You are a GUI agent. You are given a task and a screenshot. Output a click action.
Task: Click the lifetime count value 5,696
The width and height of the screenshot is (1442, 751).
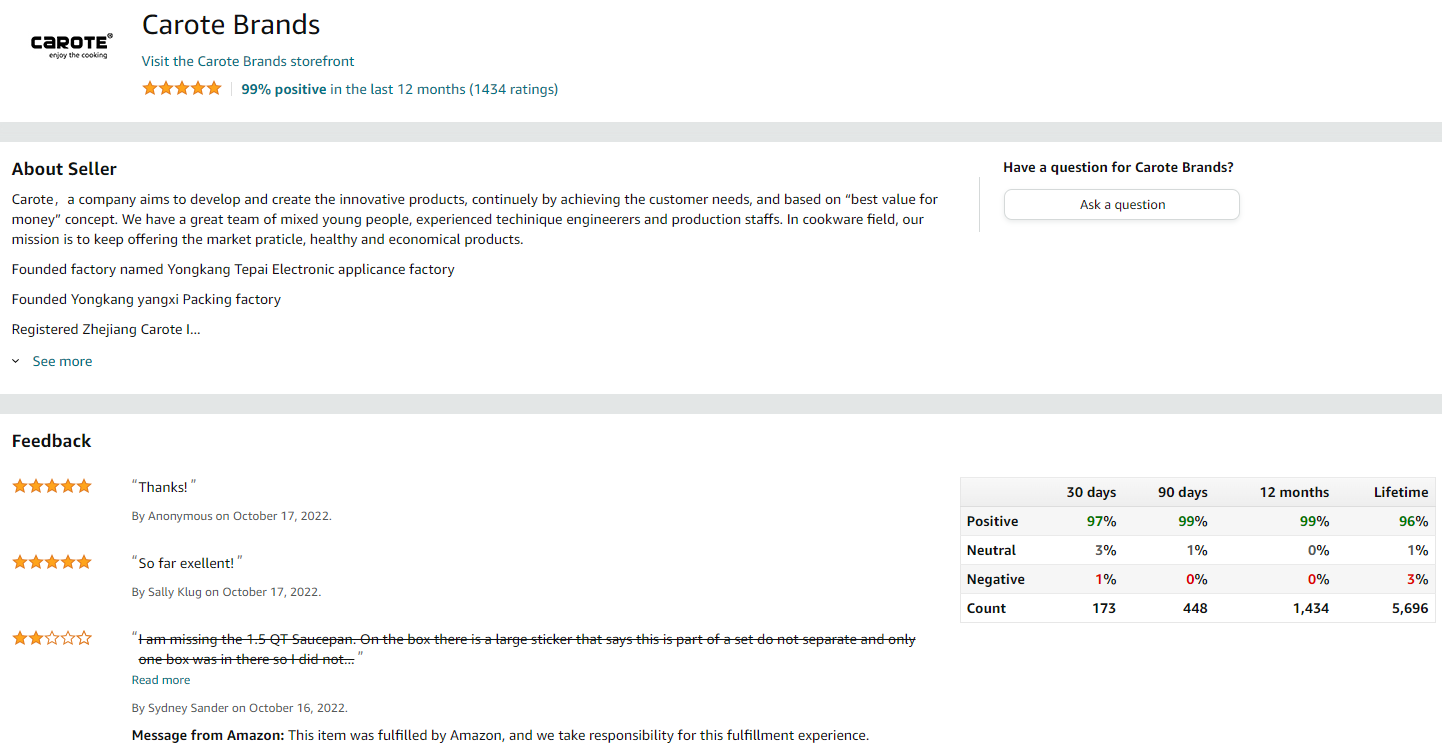coord(1410,608)
